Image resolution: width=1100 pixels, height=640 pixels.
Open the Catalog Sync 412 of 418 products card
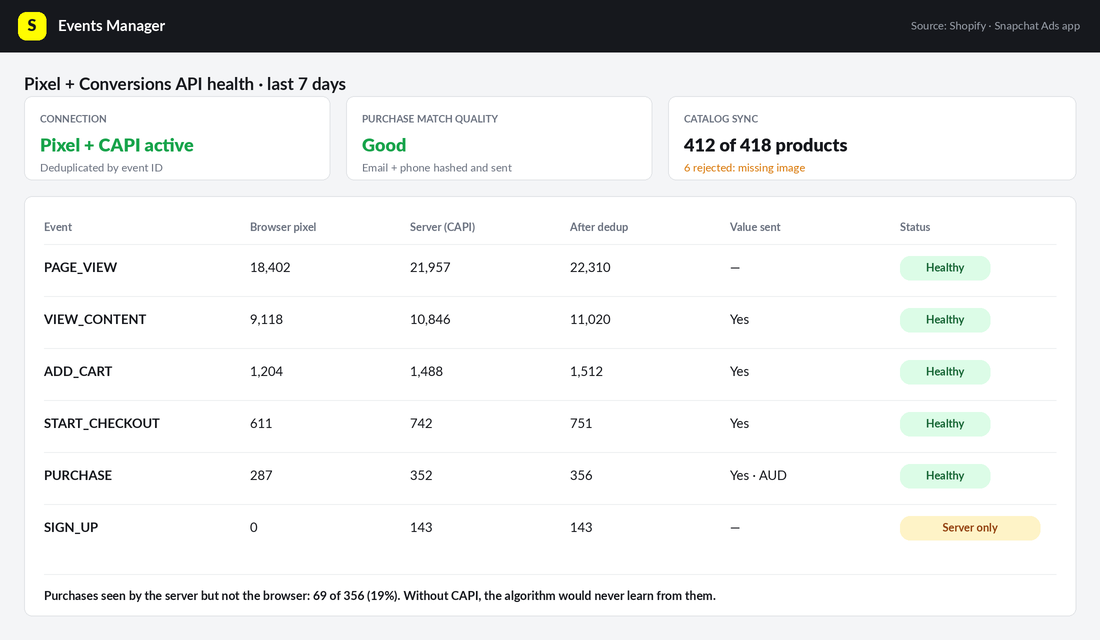872,138
